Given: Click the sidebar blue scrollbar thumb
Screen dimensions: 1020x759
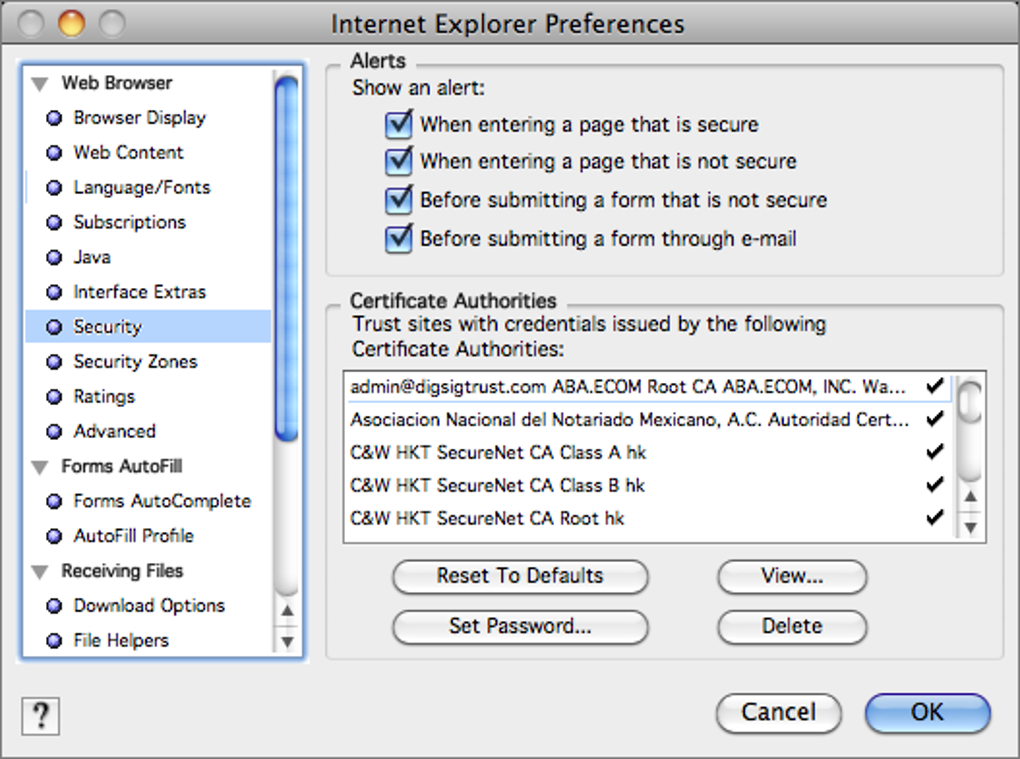Looking at the screenshot, I should [x=286, y=258].
